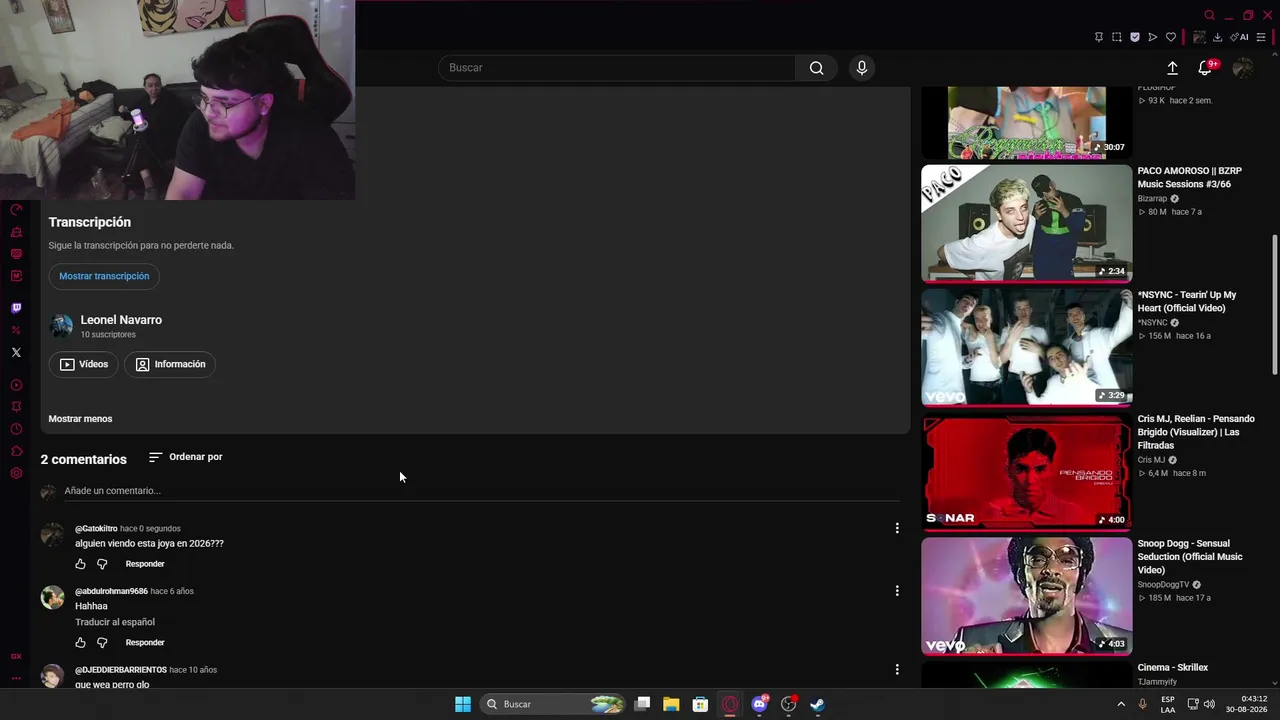Open the browser AI assistant

click(x=1239, y=37)
